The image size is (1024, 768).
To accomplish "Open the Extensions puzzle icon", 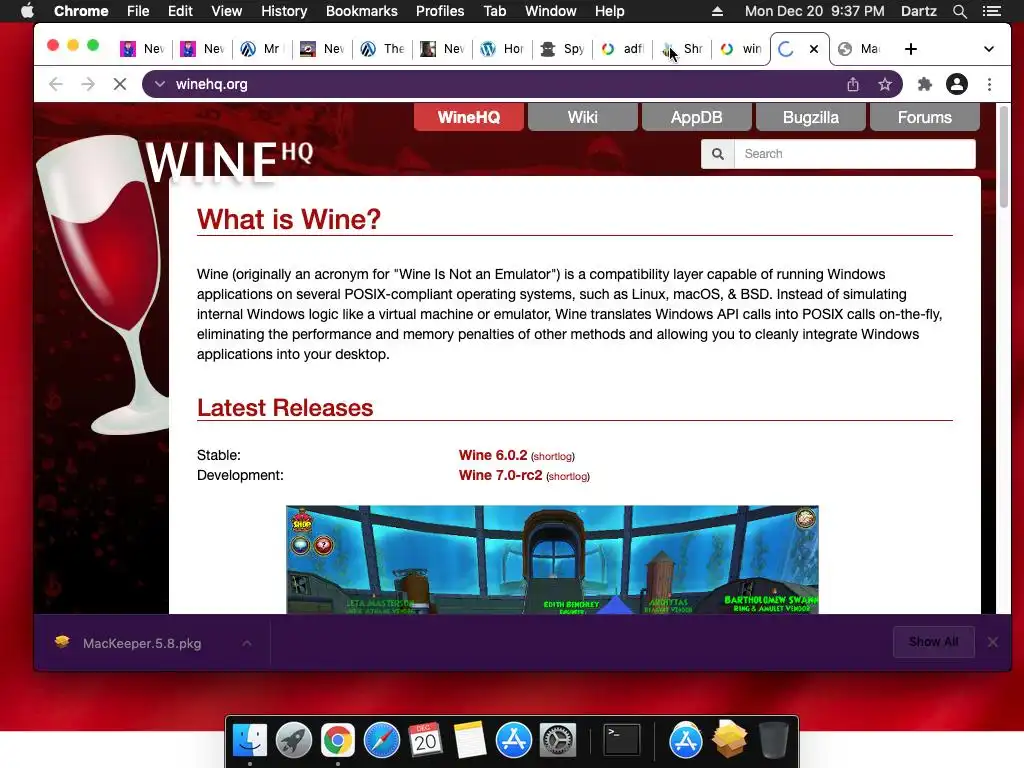I will (925, 84).
